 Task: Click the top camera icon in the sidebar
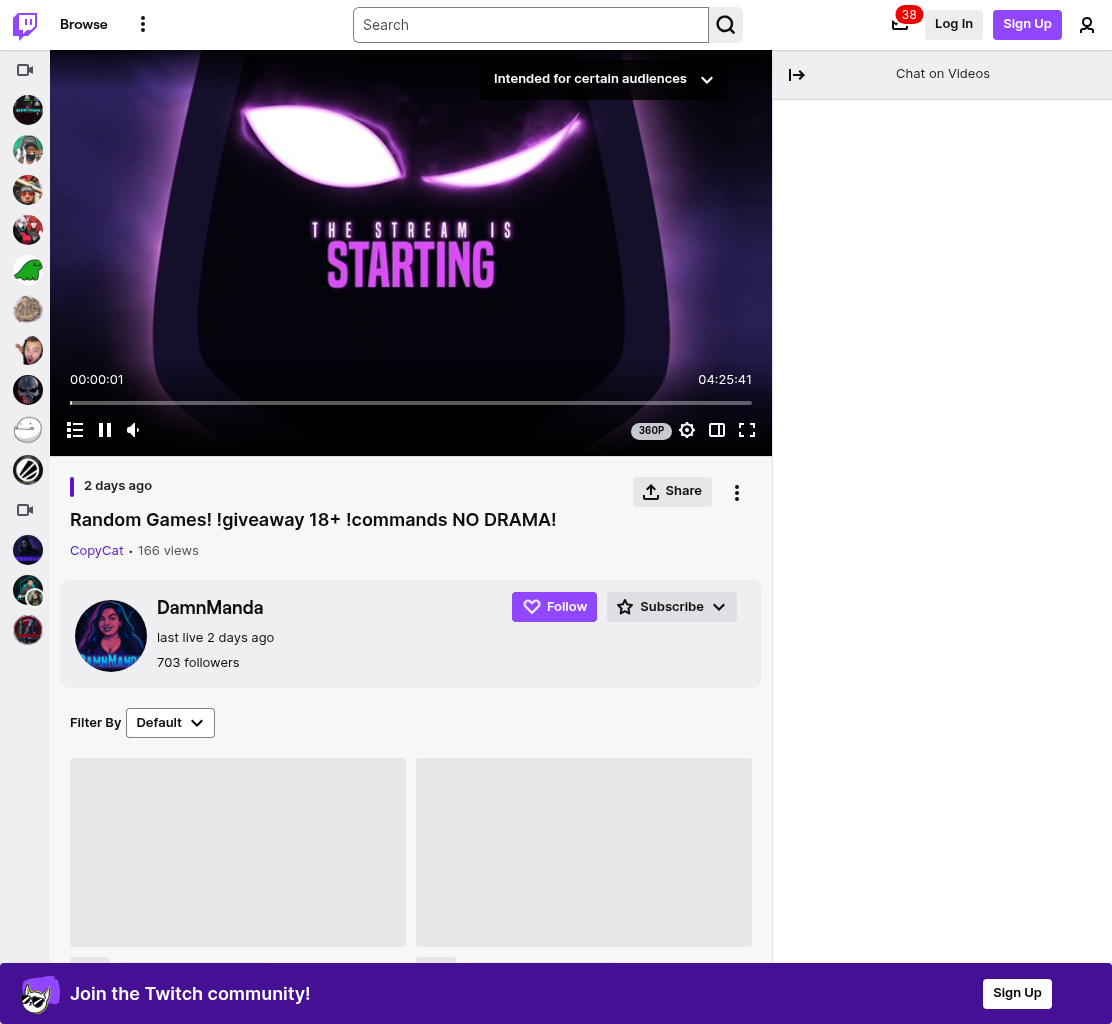(26, 70)
